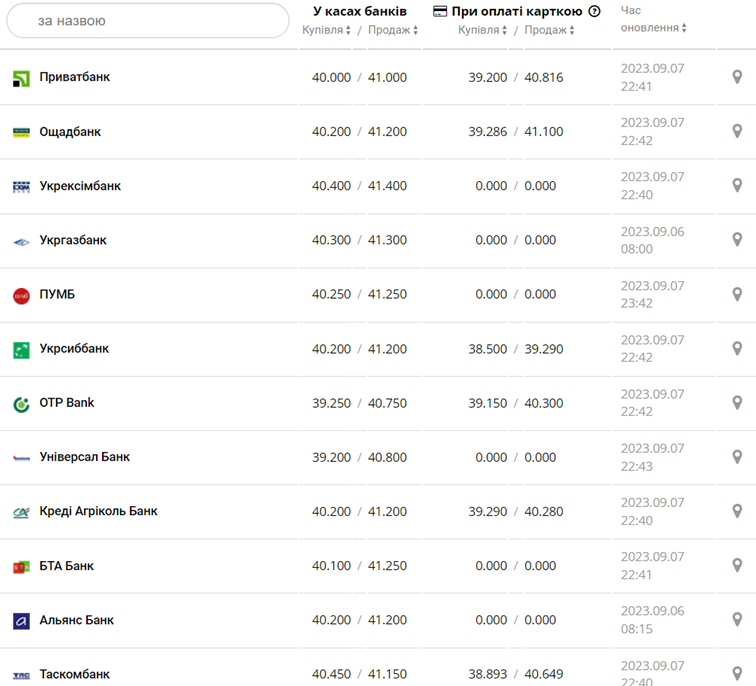Click the location pin in the ПУМБ row
Viewport: 756px width, 686px height.
tap(737, 294)
